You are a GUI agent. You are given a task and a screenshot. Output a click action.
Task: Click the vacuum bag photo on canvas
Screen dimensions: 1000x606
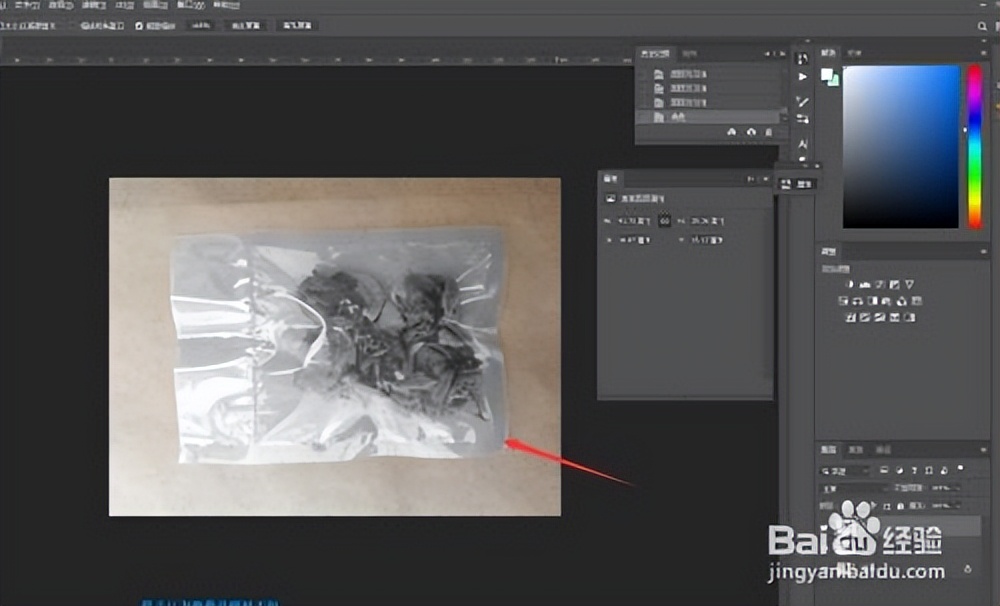tap(338, 346)
